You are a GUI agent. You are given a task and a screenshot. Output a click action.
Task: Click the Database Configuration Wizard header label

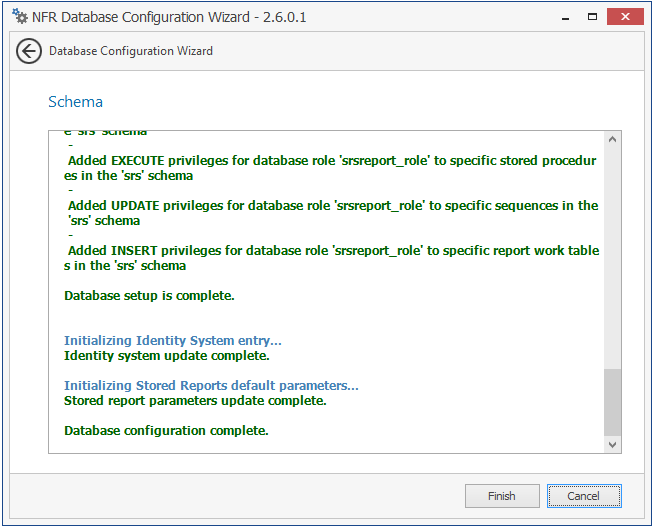tap(131, 51)
